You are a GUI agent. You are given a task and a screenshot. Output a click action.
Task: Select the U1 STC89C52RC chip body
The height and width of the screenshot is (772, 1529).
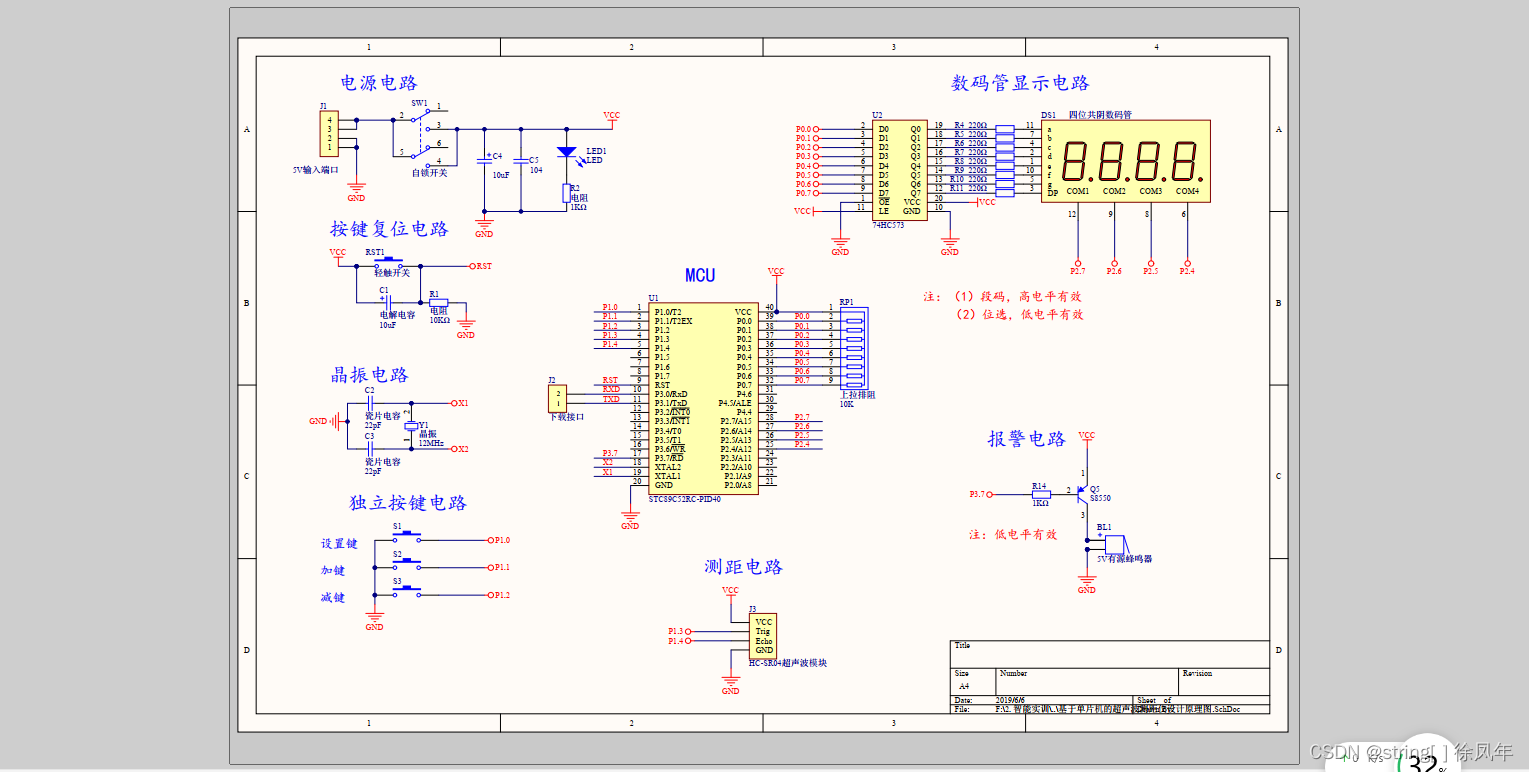tap(703, 397)
